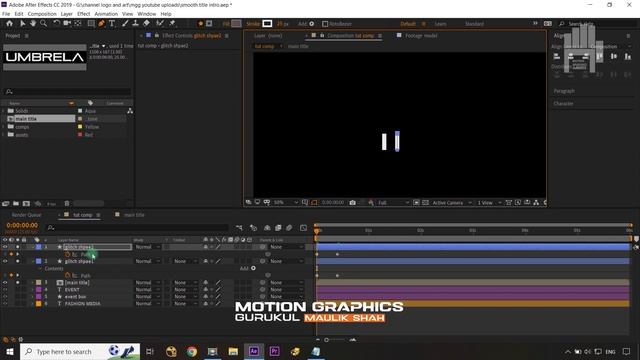The width and height of the screenshot is (640, 360).
Task: Select the Selection (arrow) tool
Action: (22, 24)
